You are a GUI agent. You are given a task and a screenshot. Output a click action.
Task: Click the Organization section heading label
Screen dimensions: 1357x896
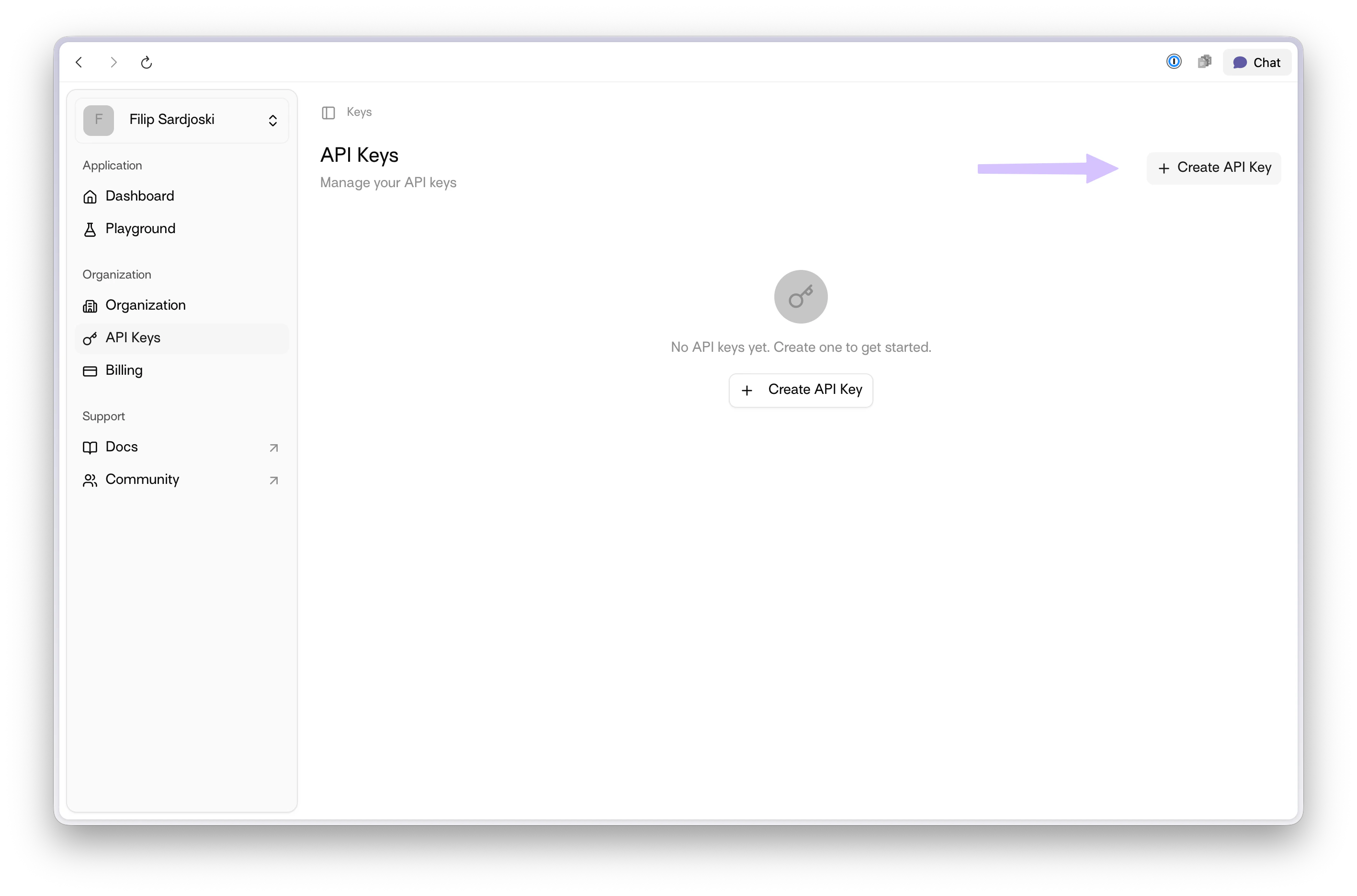[117, 275]
